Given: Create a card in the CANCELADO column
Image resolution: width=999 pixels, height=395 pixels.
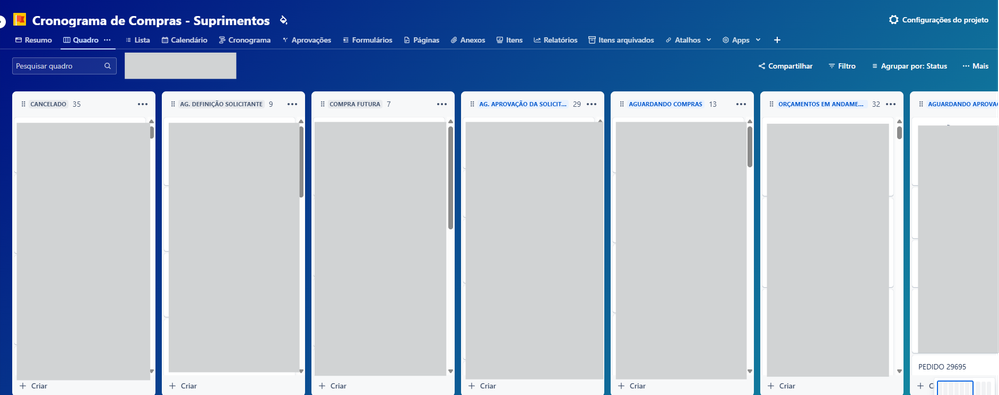Looking at the screenshot, I should point(33,385).
